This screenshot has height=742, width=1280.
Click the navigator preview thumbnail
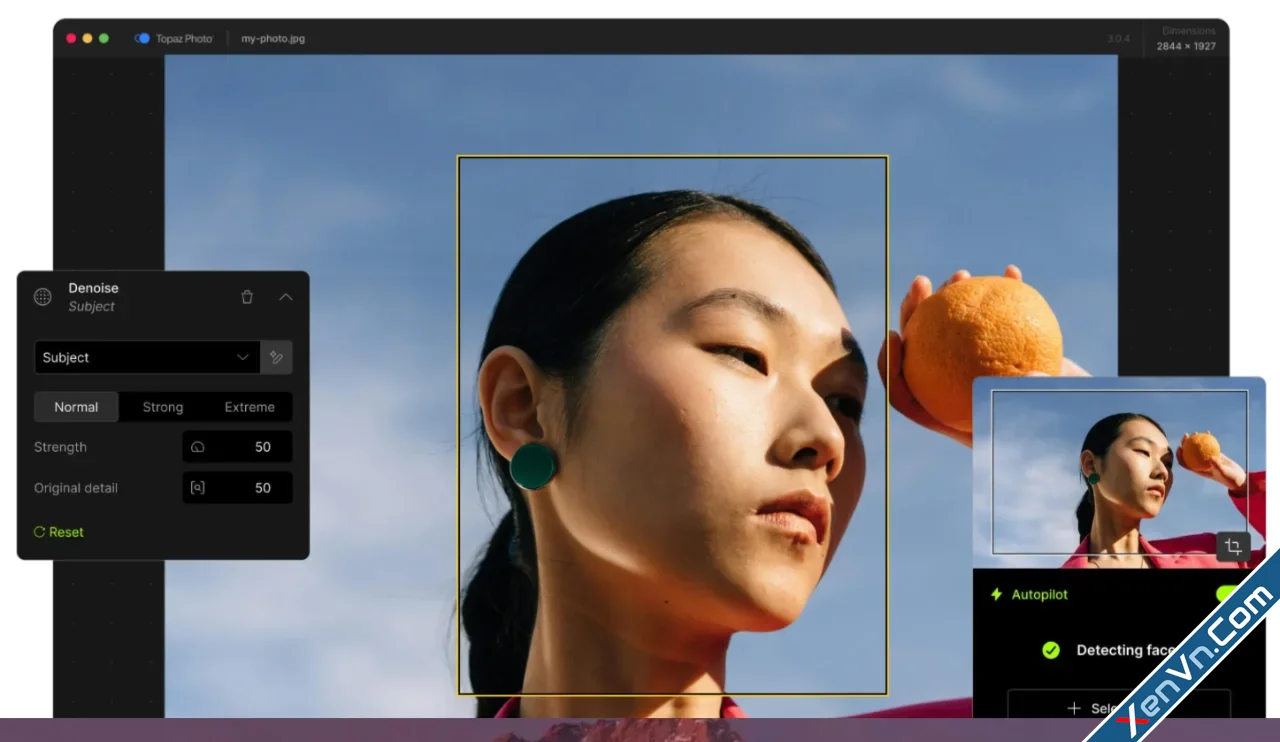pyautogui.click(x=1119, y=472)
